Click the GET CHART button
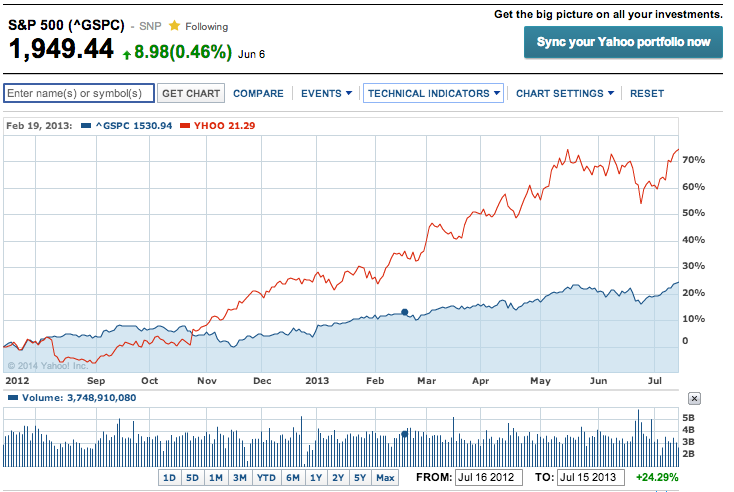 coord(191,93)
